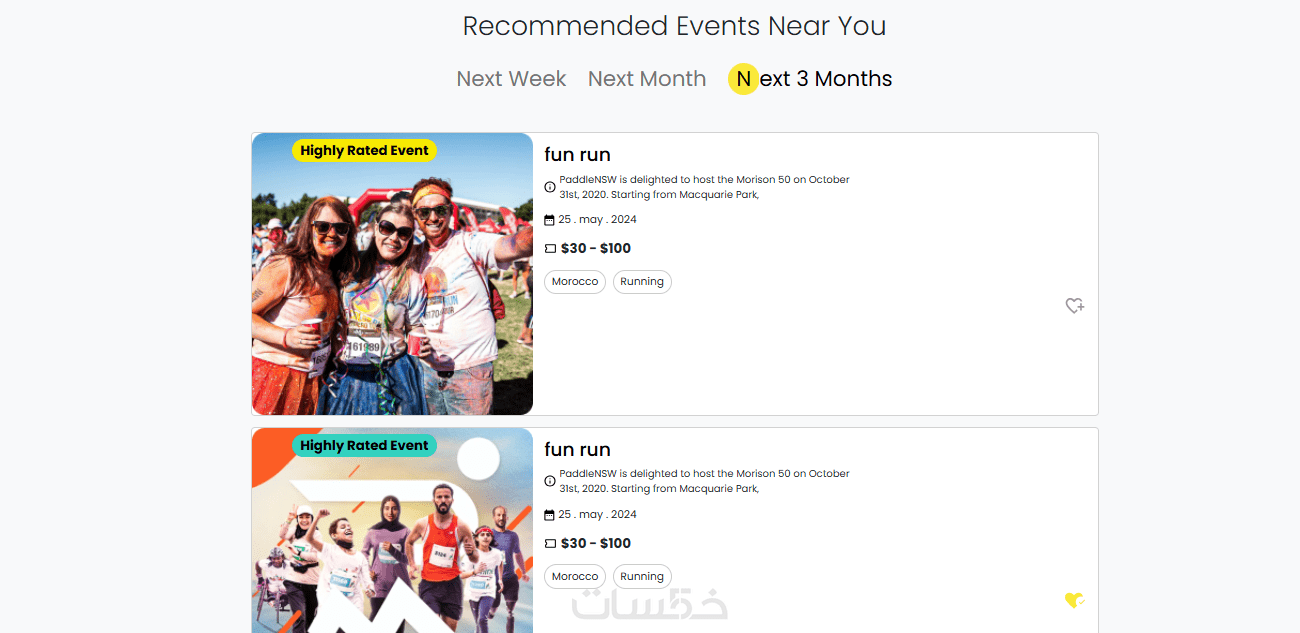Click second event's ticket price icon
1300x633 pixels.
point(550,544)
